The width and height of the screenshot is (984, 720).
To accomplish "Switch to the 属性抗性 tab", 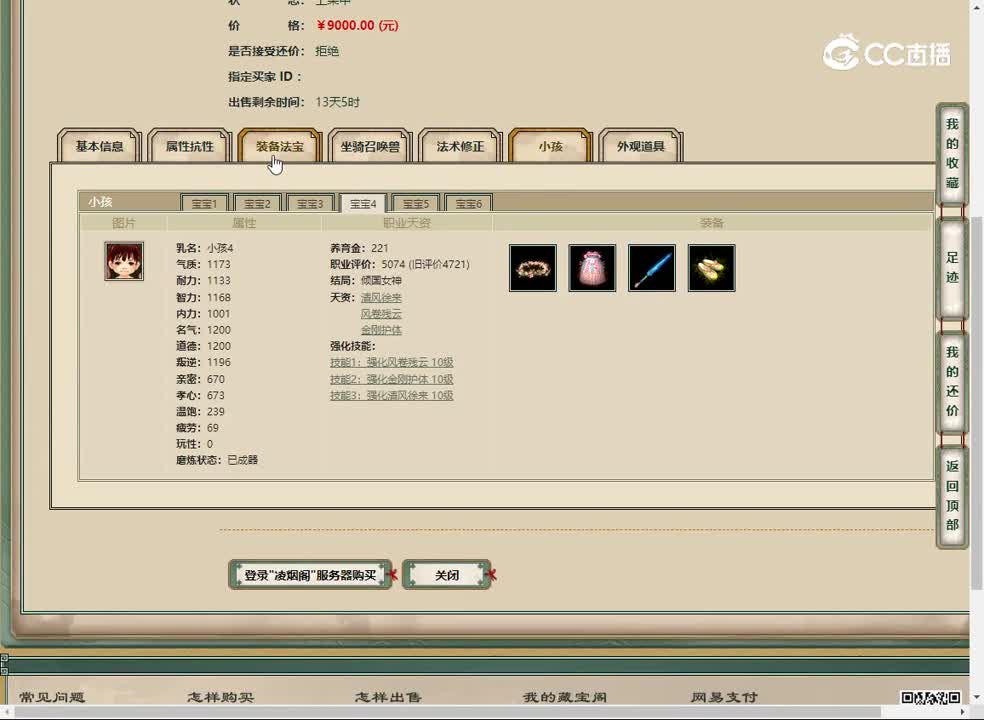I will point(190,146).
